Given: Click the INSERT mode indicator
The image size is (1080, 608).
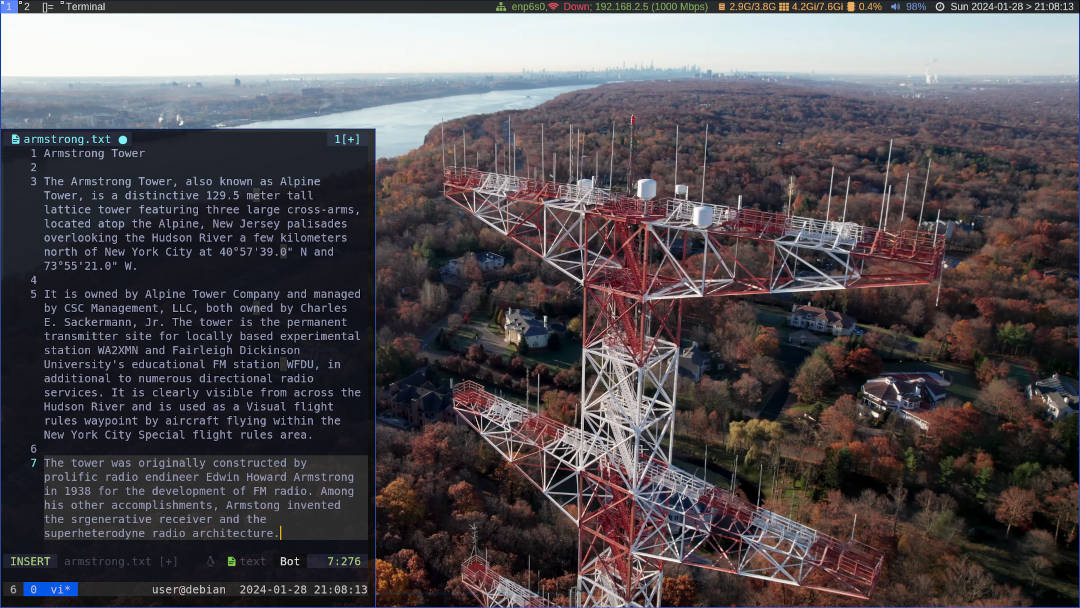Looking at the screenshot, I should (x=29, y=562).
